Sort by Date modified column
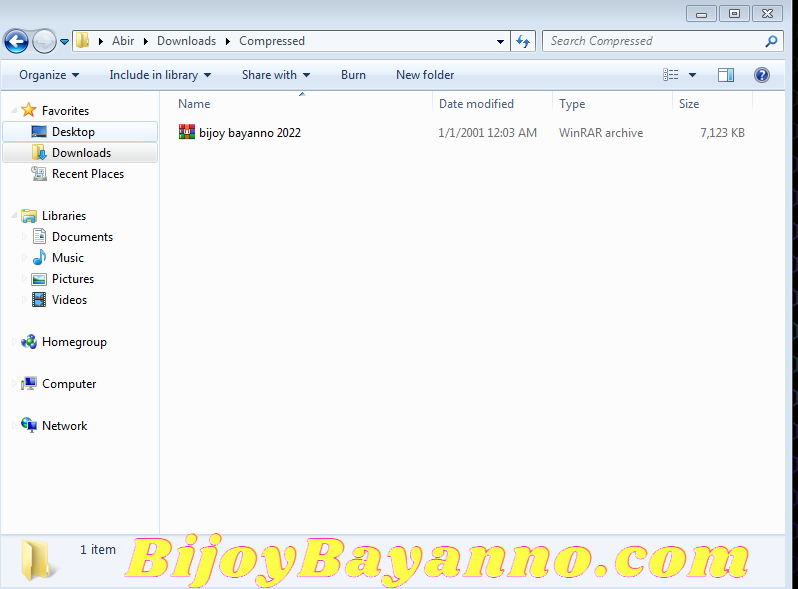 (x=476, y=104)
